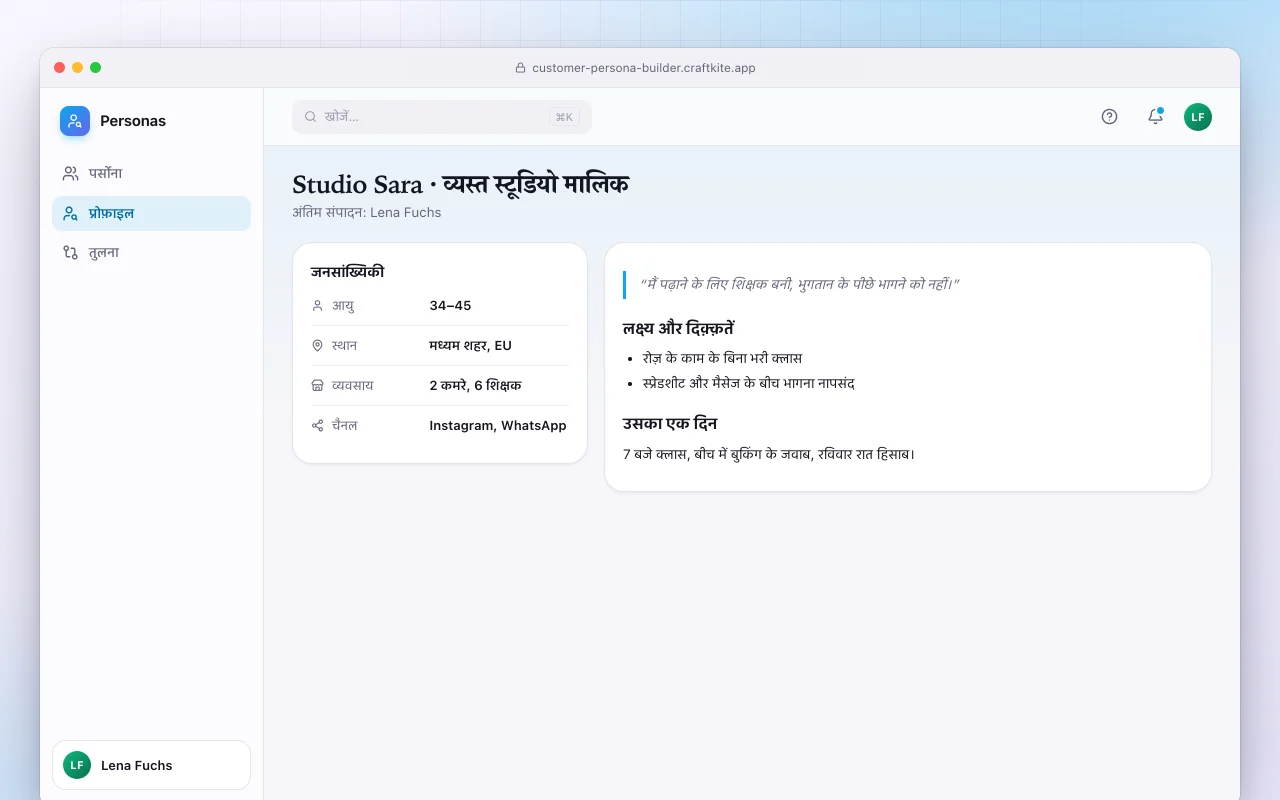This screenshot has height=800, width=1280.
Task: Click the ⌘K shortcut badge
Action: pyautogui.click(x=564, y=117)
